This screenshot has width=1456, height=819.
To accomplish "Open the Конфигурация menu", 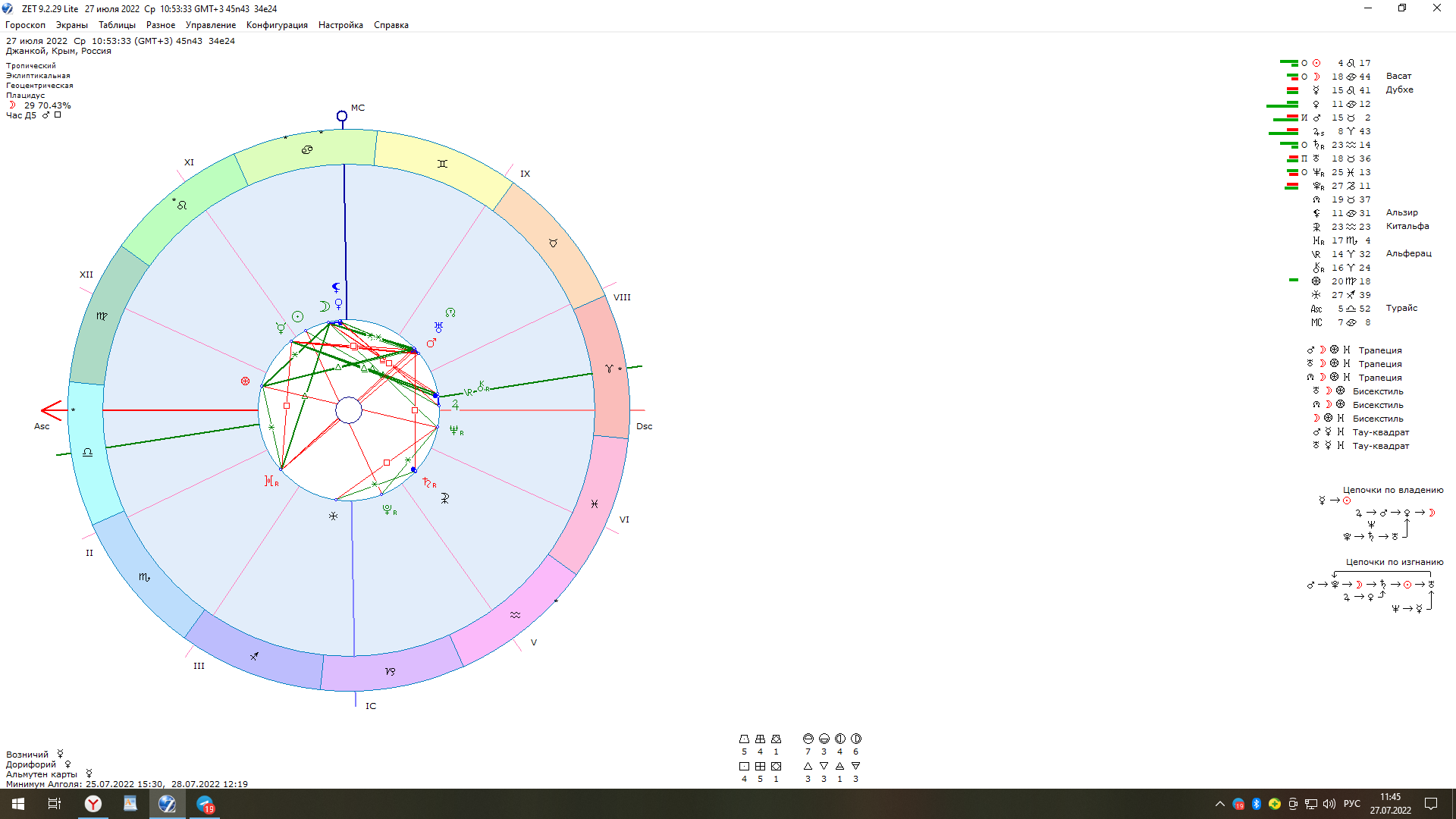I will click(x=277, y=25).
